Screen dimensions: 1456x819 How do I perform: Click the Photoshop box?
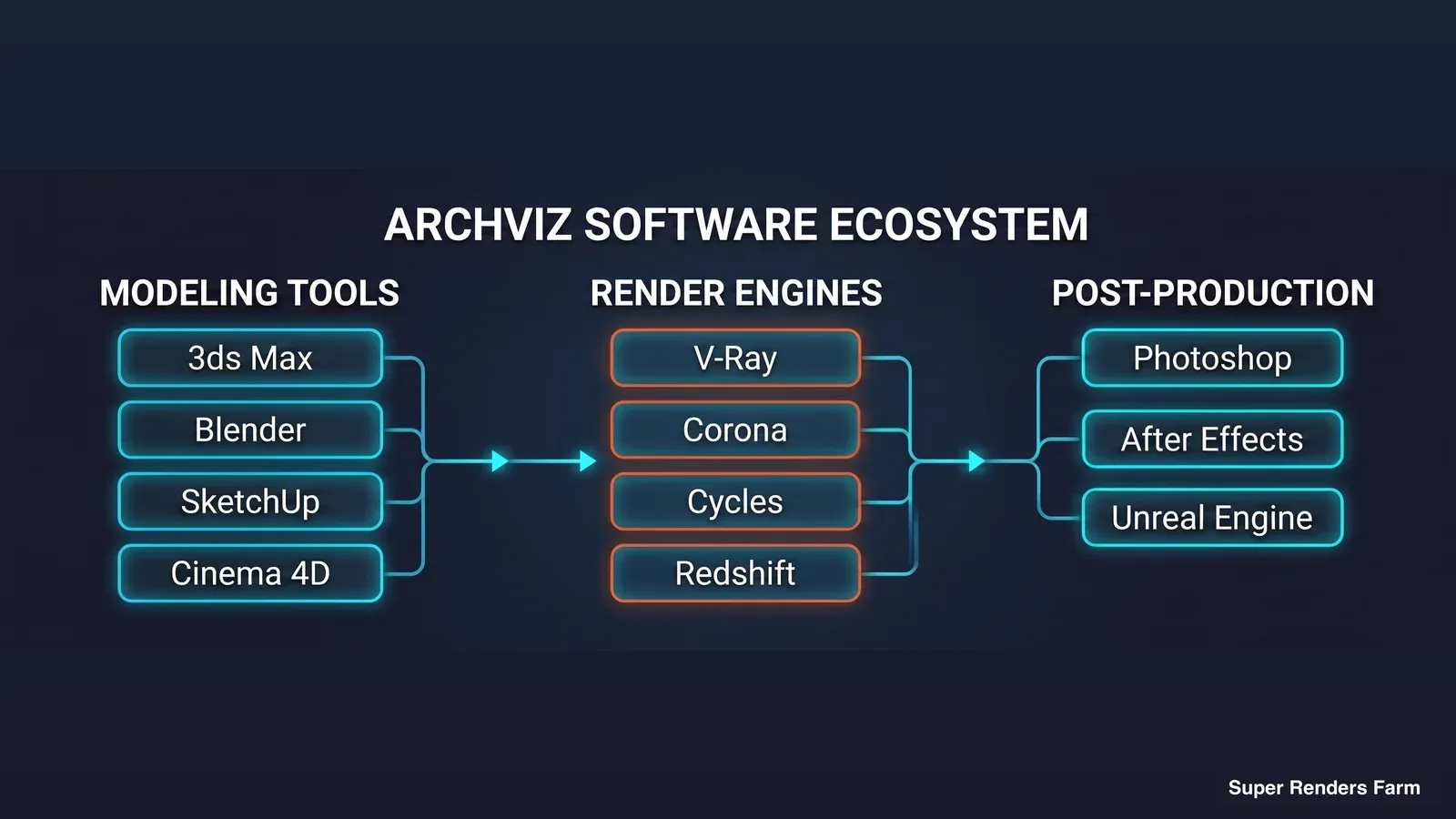click(1212, 358)
